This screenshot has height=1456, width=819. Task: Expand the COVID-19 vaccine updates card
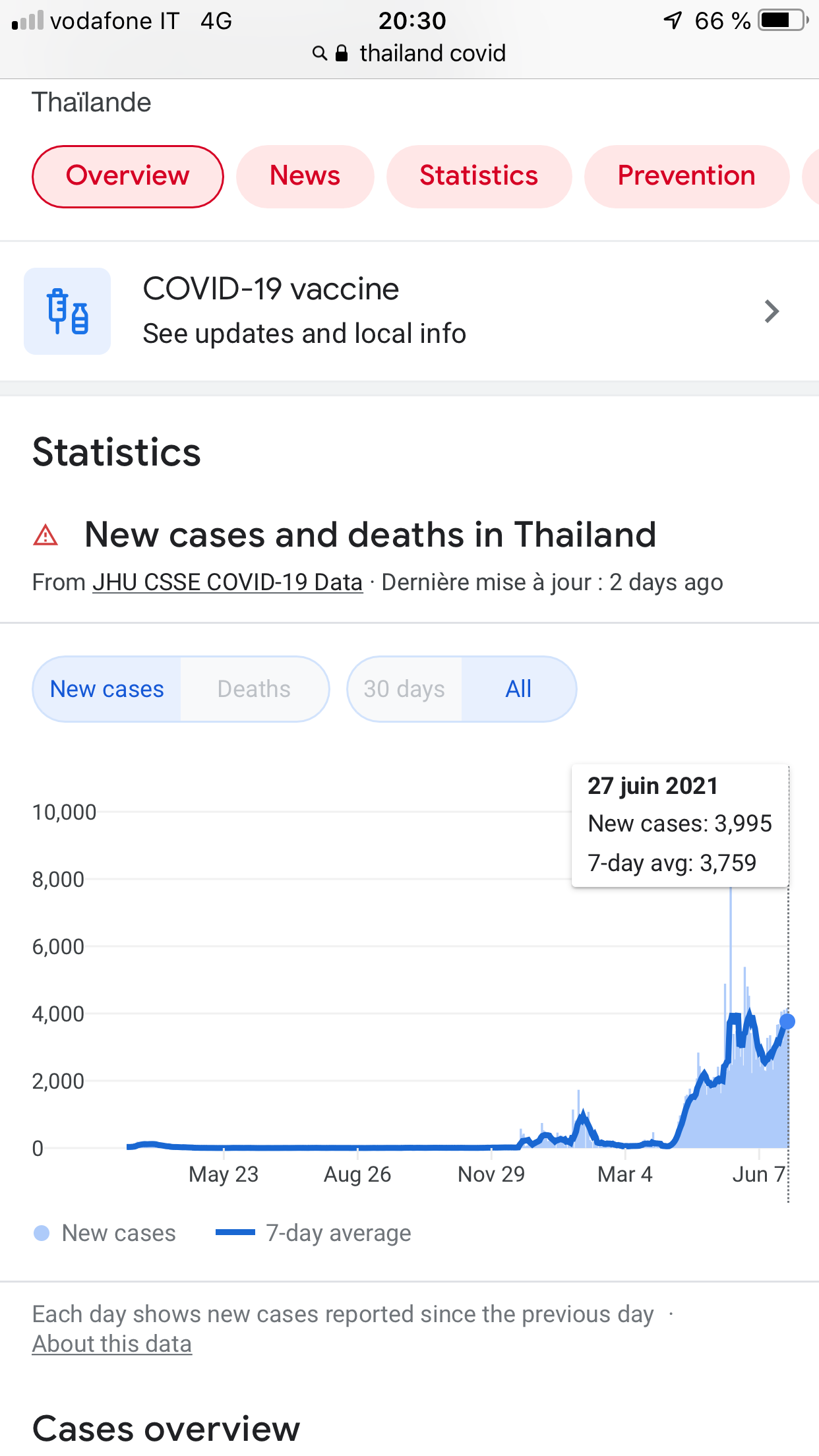409,311
